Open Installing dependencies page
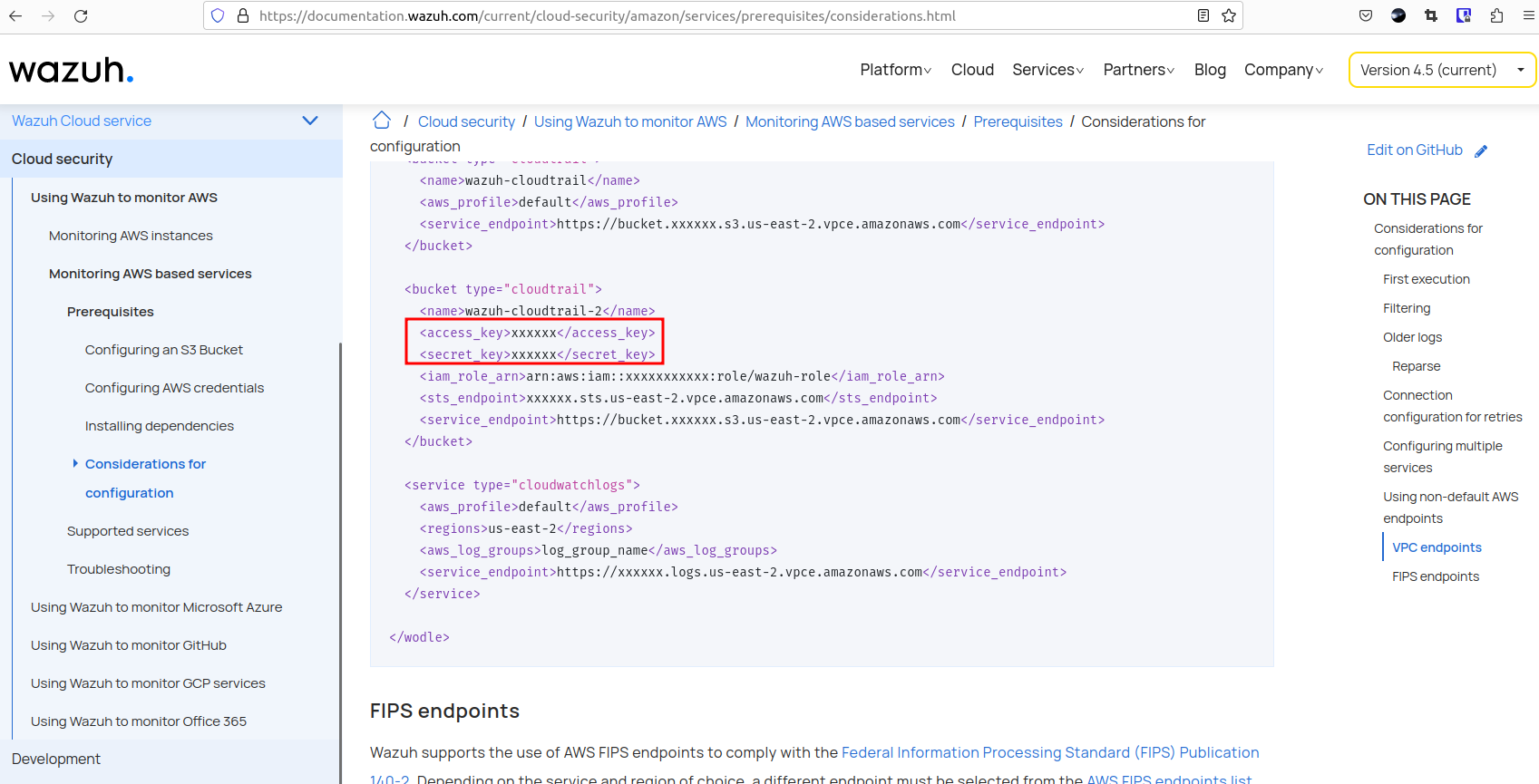This screenshot has height=784, width=1539. [x=160, y=426]
